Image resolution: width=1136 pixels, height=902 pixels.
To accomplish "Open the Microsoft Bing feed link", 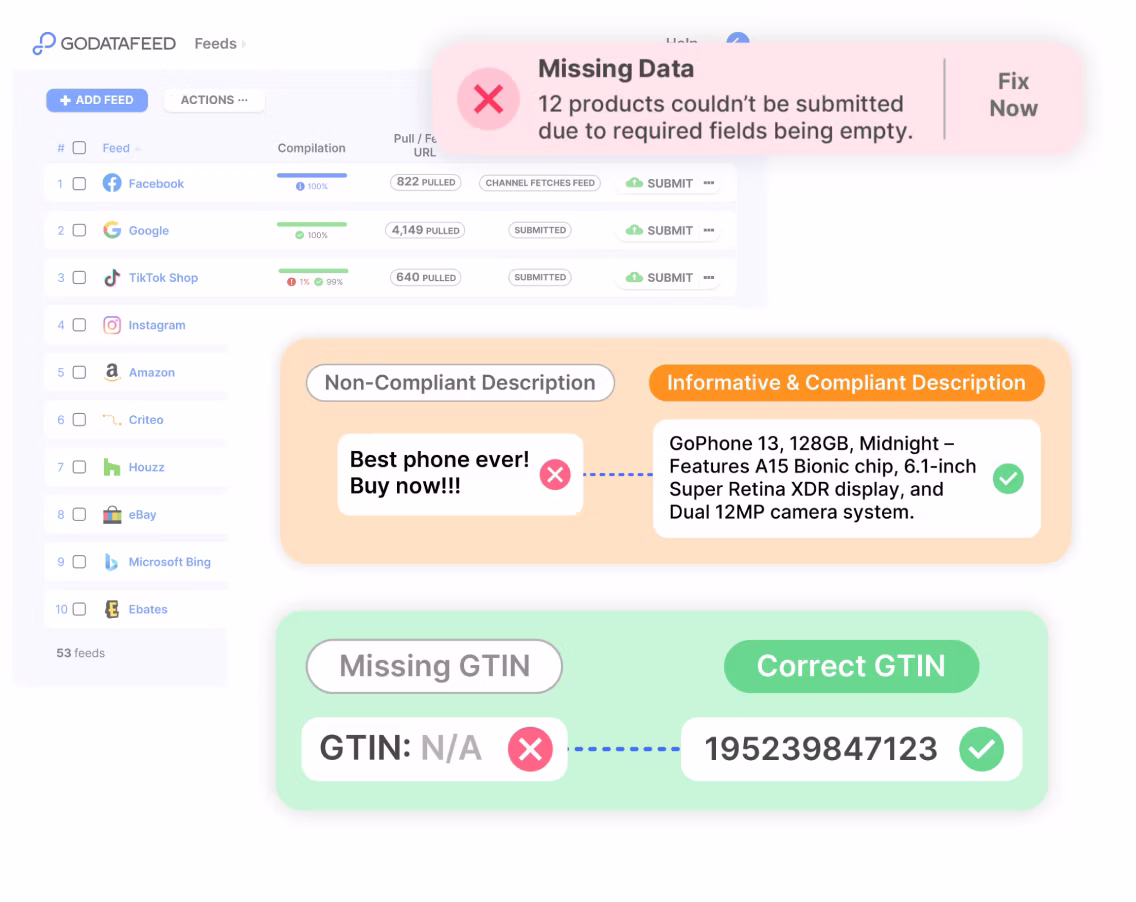I will 170,561.
